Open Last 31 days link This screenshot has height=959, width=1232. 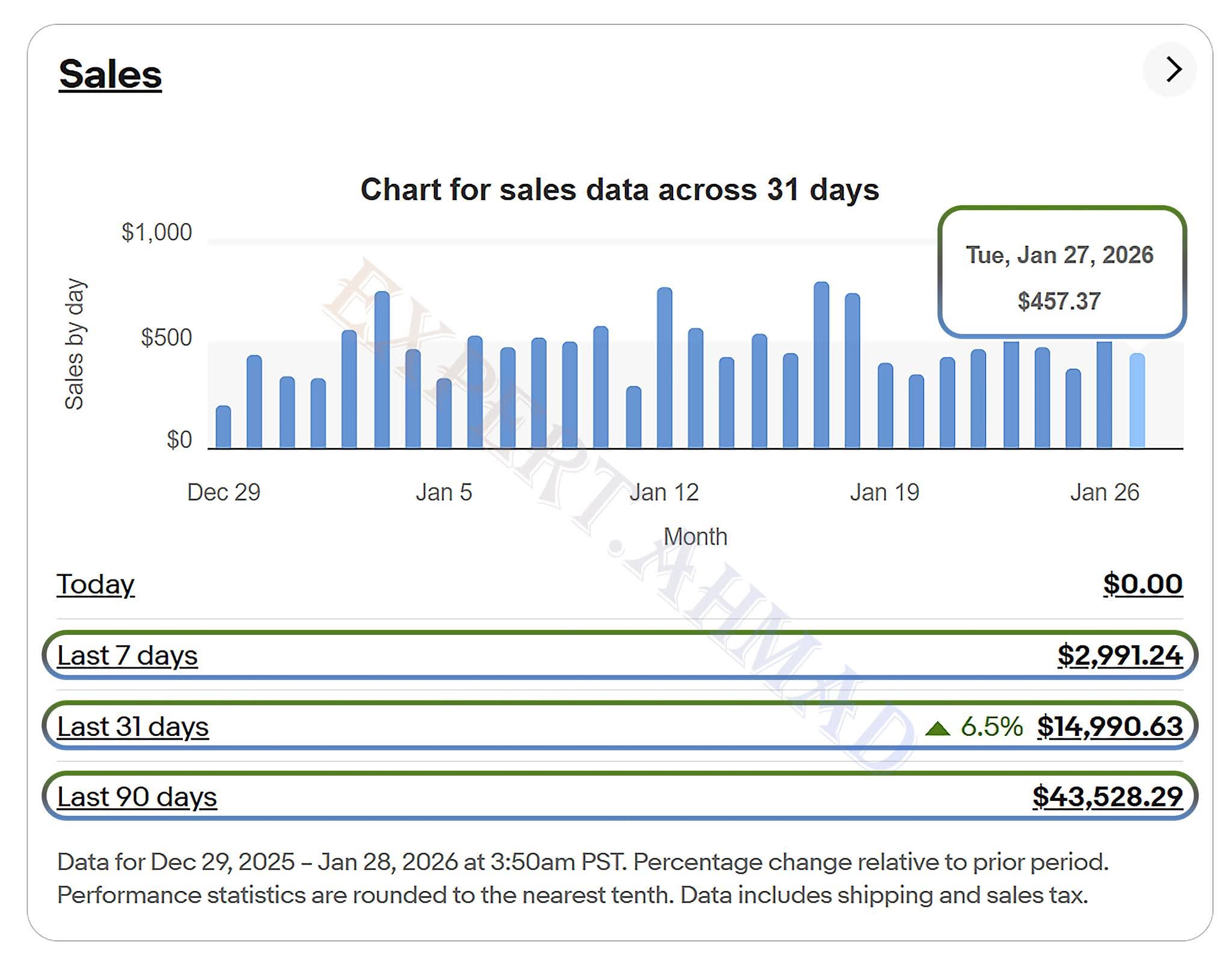(132, 726)
